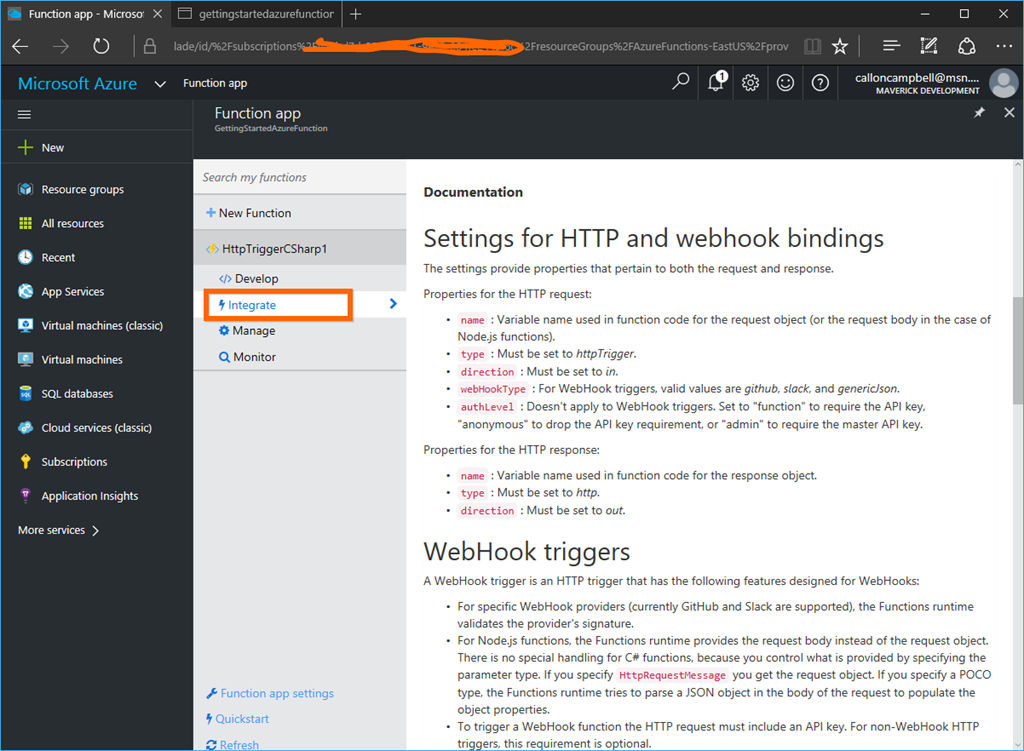Open the help question mark icon
The height and width of the screenshot is (751, 1024).
coord(820,83)
